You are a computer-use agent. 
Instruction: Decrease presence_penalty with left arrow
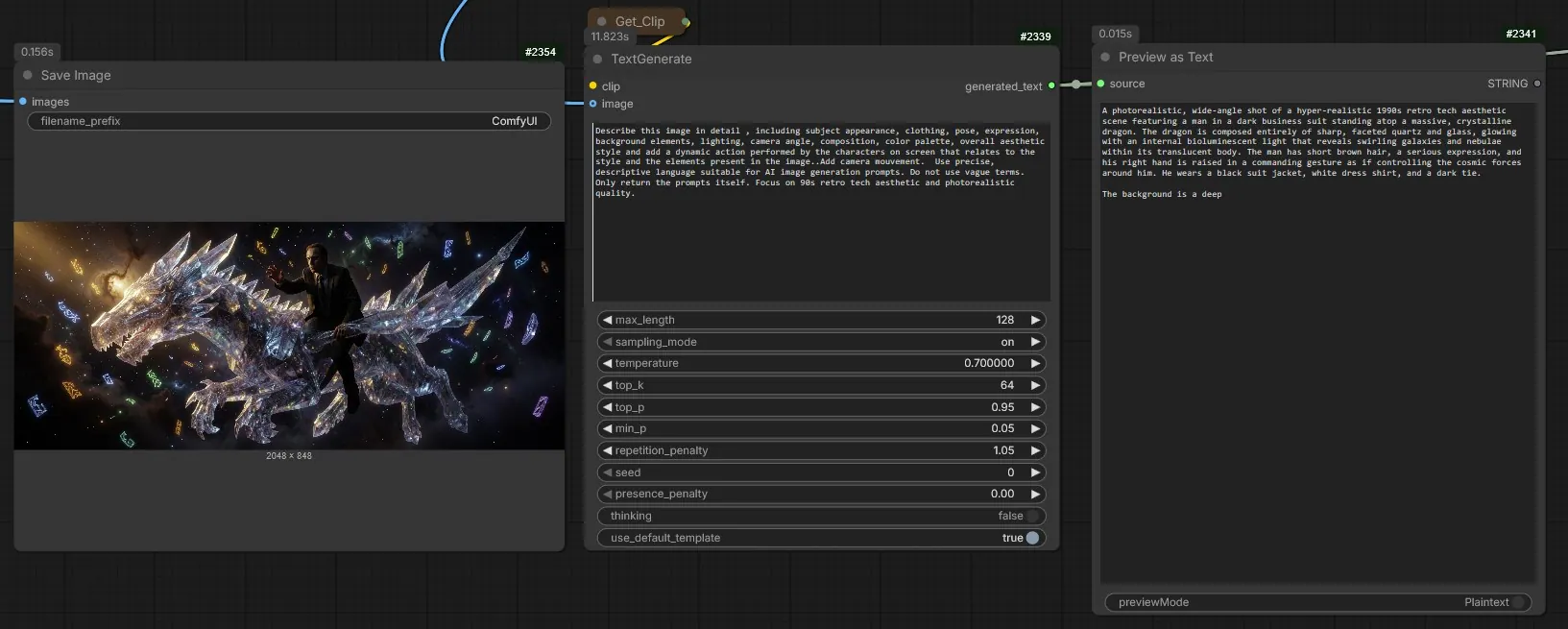click(607, 494)
